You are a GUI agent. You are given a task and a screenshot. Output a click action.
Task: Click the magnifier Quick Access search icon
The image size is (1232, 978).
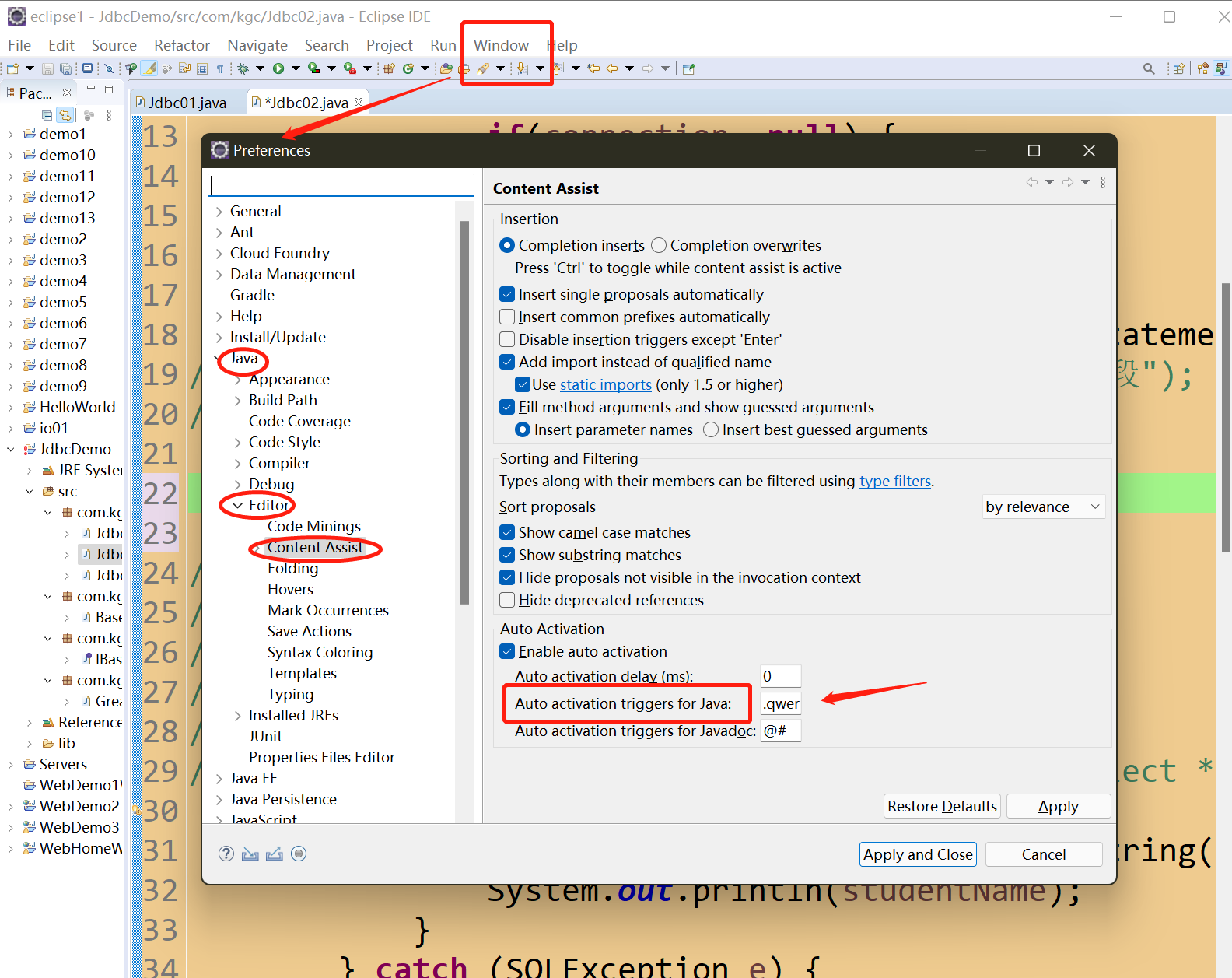tap(1149, 68)
